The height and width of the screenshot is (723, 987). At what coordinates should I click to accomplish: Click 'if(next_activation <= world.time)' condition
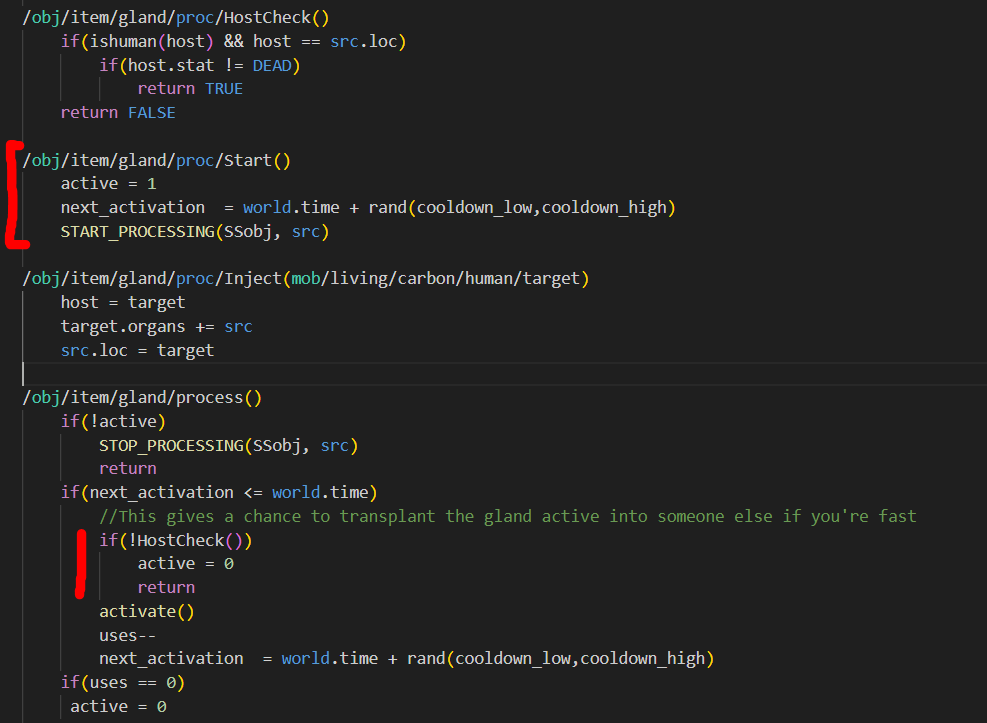coord(219,493)
